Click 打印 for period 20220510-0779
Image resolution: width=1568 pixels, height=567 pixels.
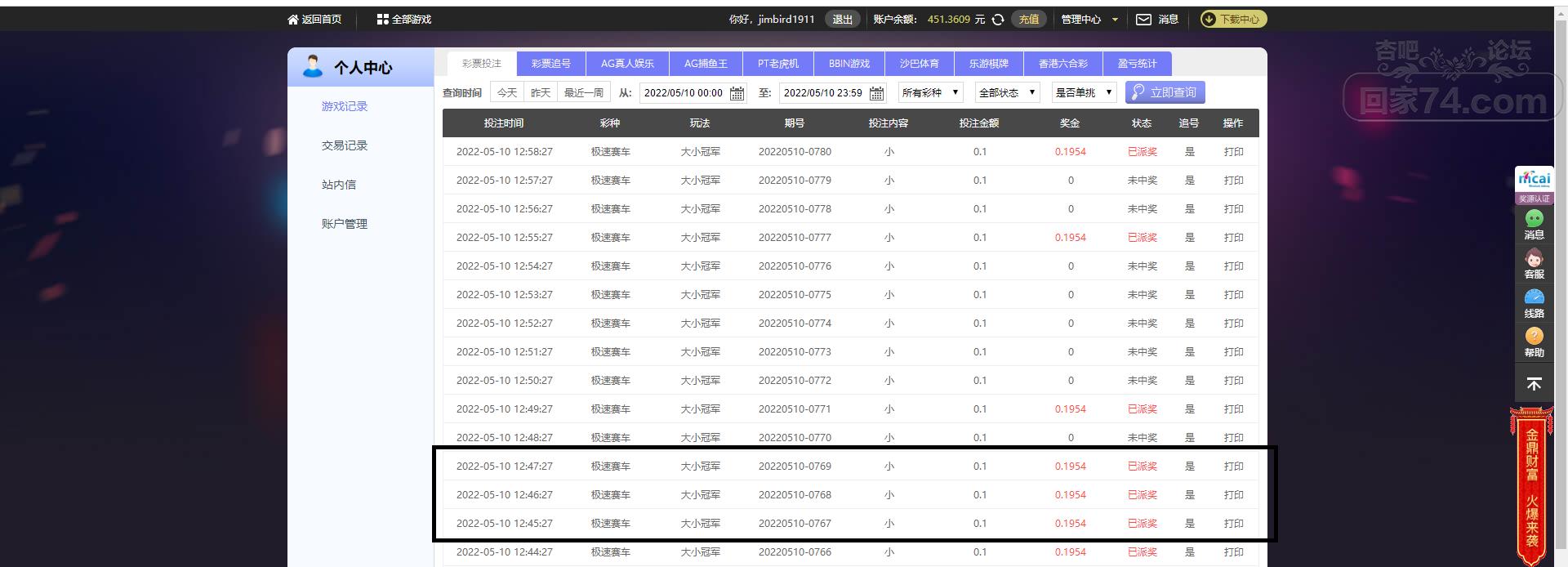pyautogui.click(x=1233, y=181)
